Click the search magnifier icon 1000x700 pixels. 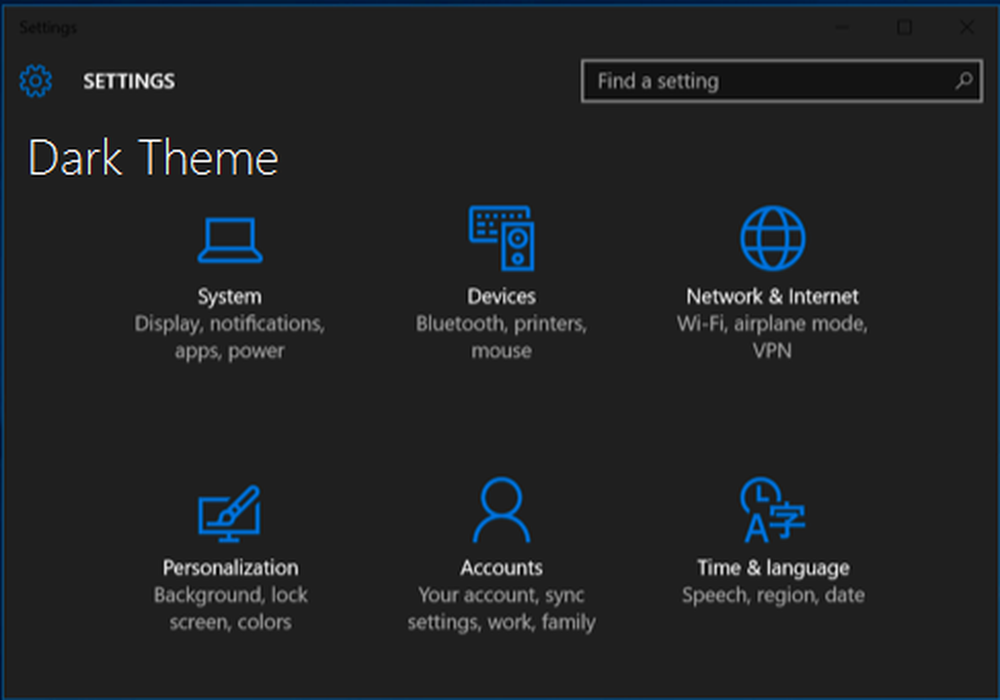click(964, 80)
